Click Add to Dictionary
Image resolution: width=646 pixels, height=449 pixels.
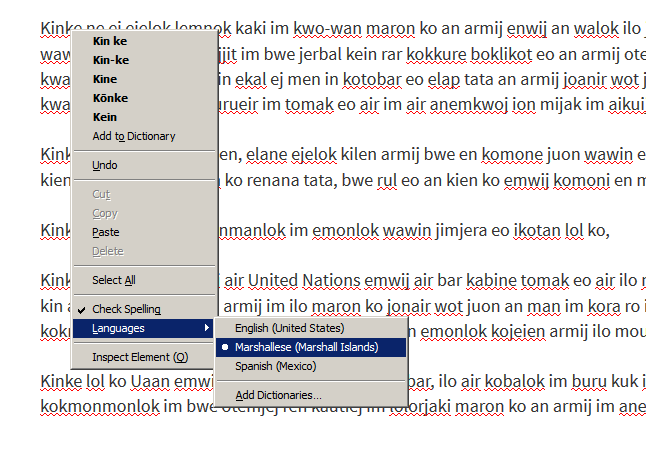(x=144, y=136)
